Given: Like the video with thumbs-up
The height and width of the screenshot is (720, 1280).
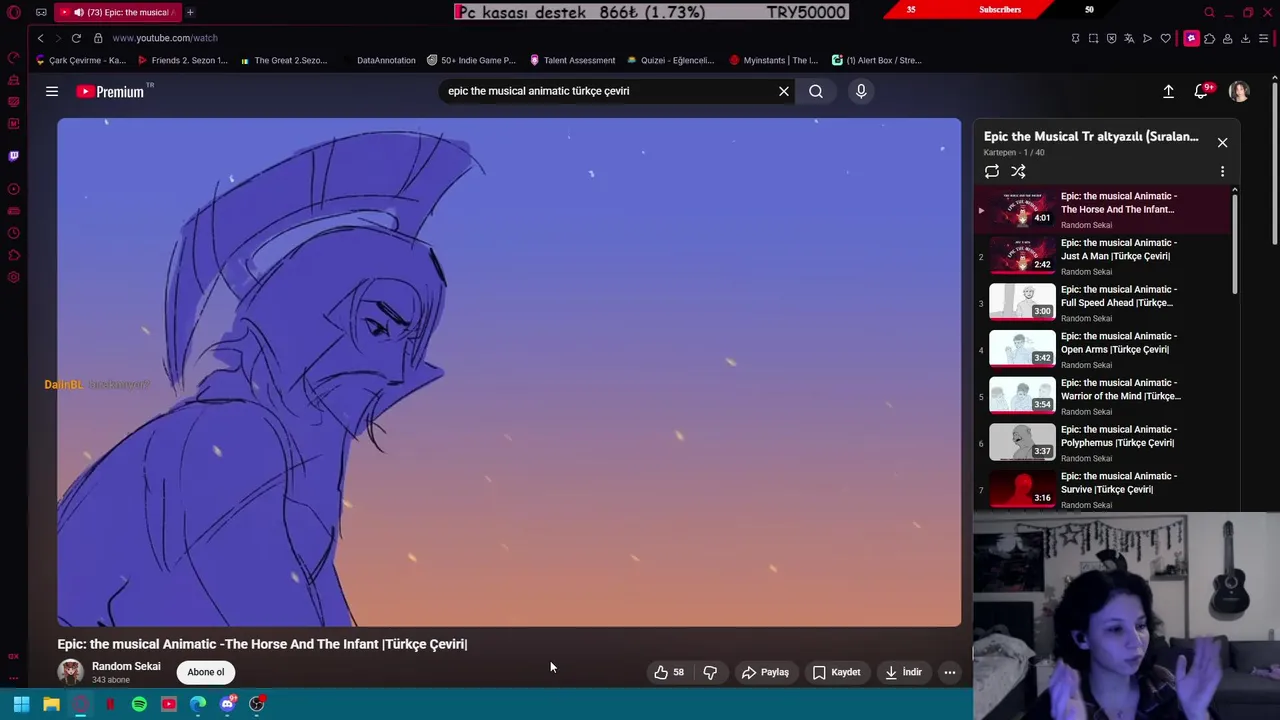Looking at the screenshot, I should tap(669, 672).
